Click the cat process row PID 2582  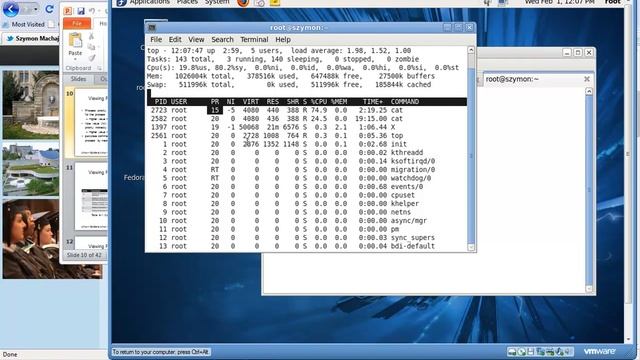point(307,119)
